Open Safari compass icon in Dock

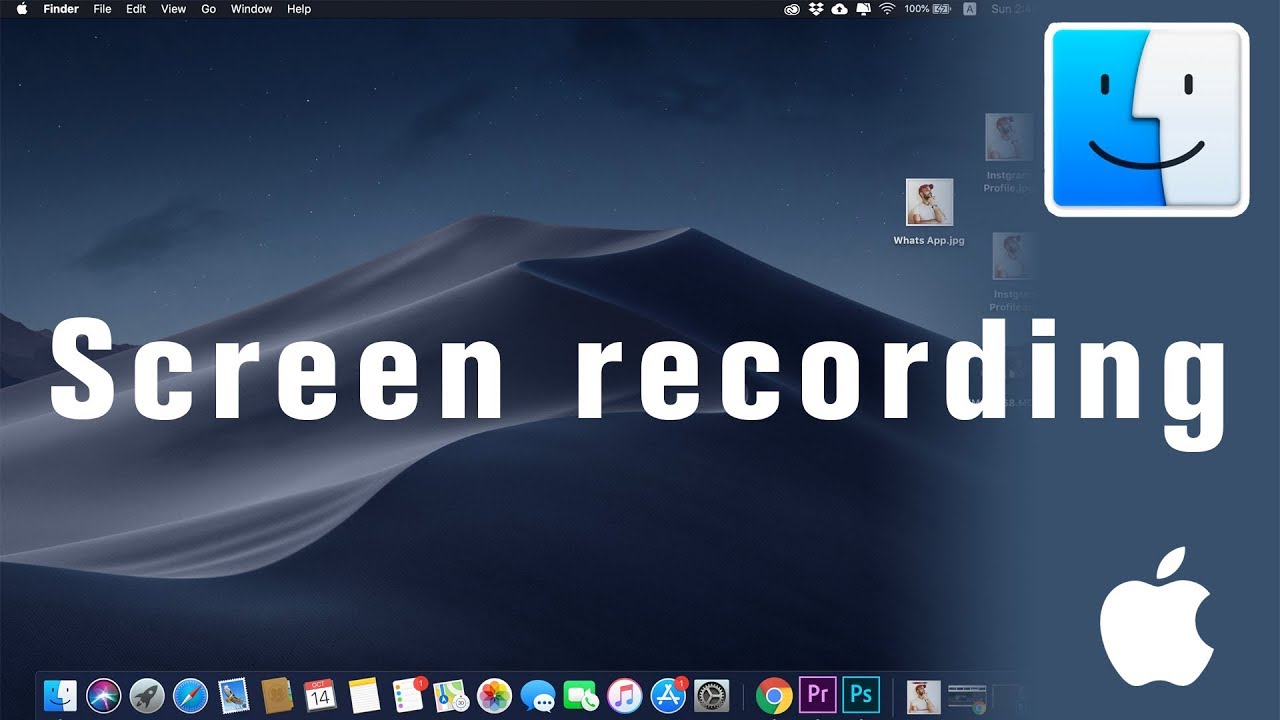pyautogui.click(x=190, y=694)
